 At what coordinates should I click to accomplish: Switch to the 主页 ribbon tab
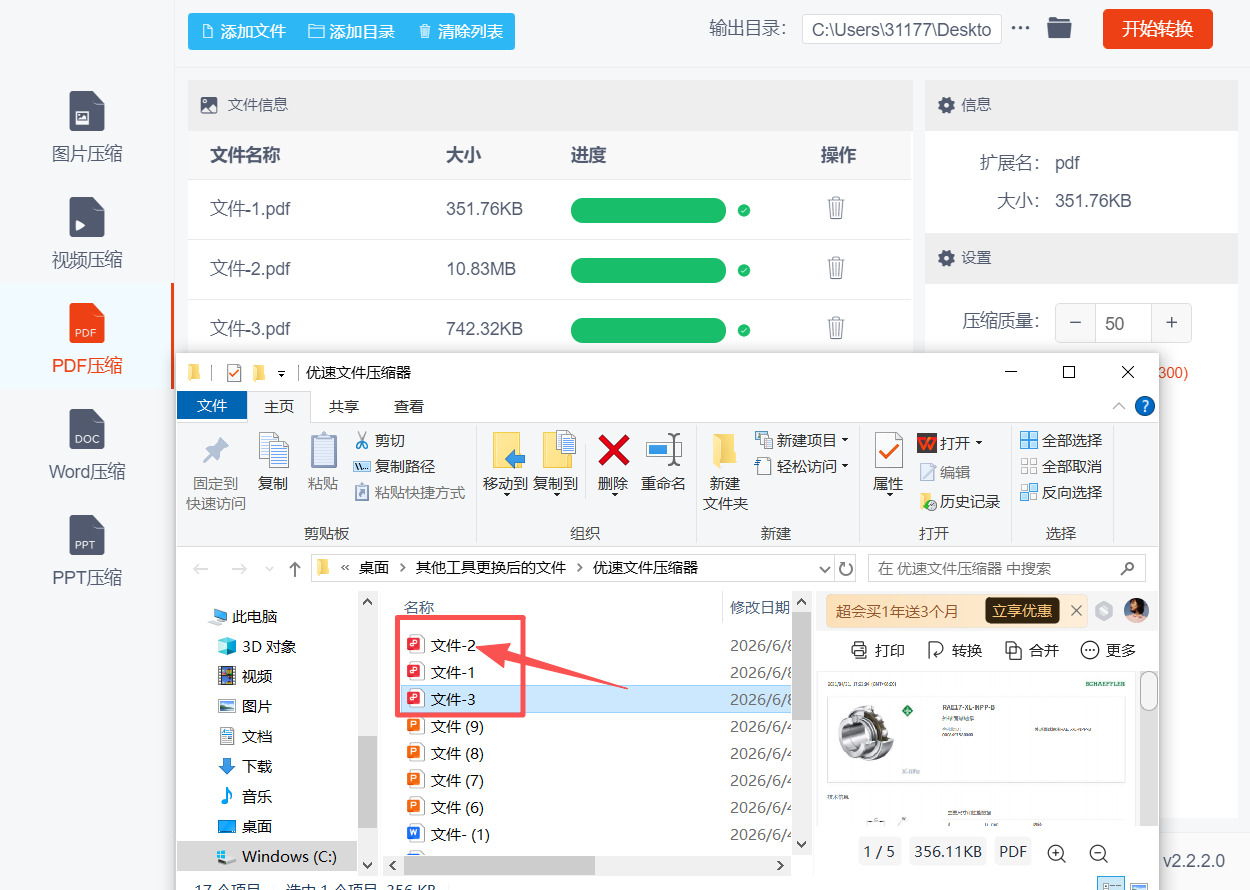coord(279,406)
